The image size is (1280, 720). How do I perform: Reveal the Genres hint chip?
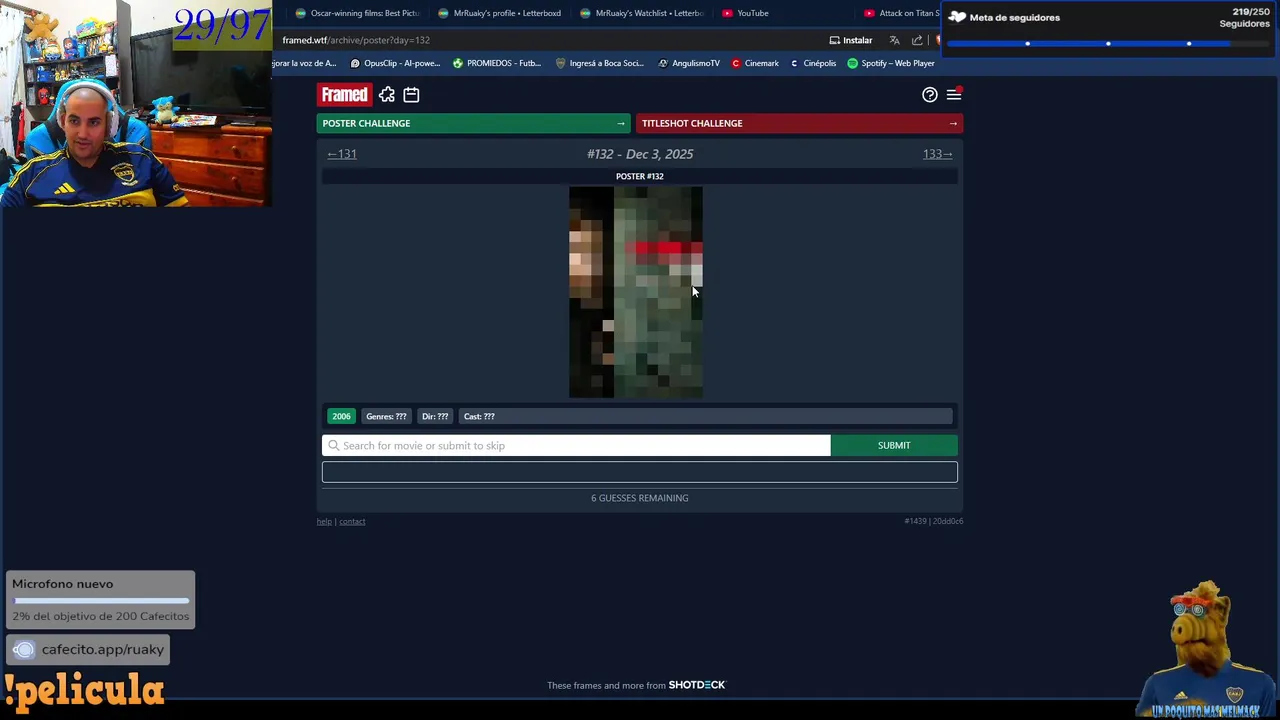click(x=386, y=416)
